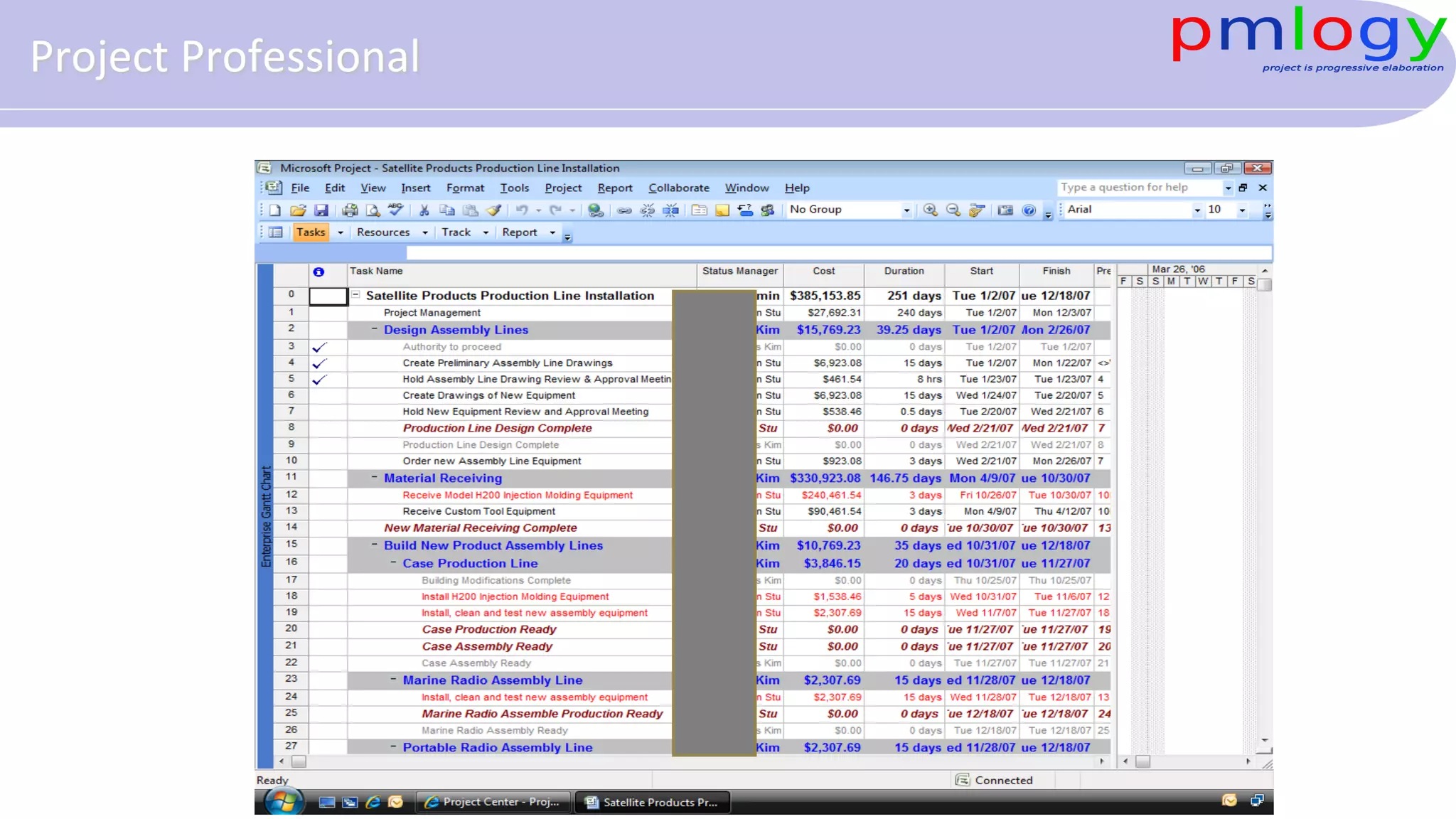Viewport: 1456px width, 819px height.
Task: Go to the selected task in the chart
Action: [977, 210]
